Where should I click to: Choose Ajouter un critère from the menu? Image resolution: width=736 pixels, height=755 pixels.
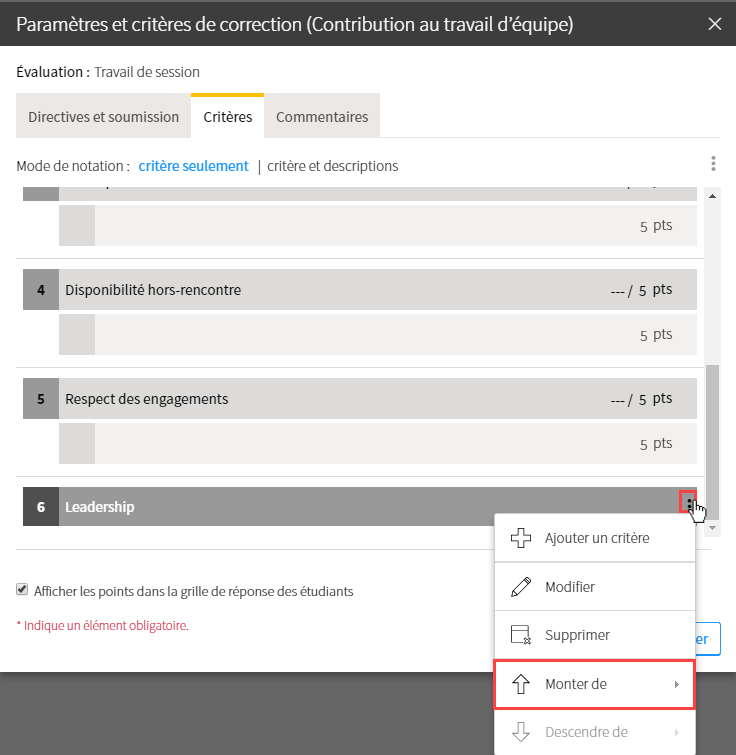click(x=595, y=538)
